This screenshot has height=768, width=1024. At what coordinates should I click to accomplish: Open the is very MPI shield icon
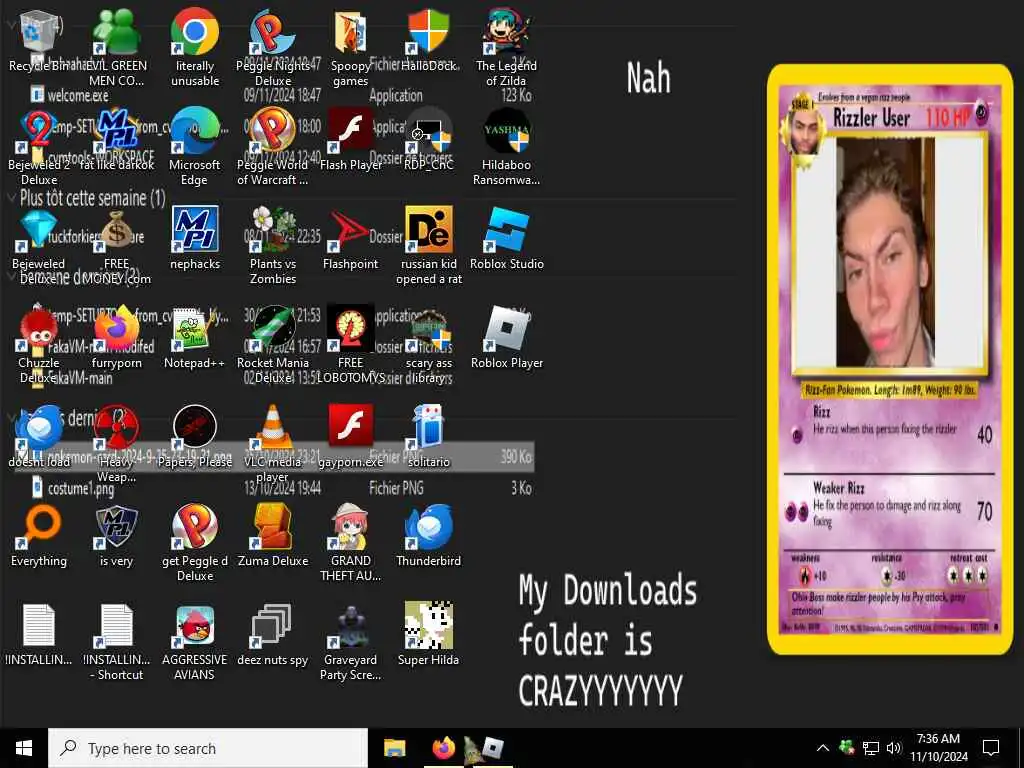(x=116, y=528)
